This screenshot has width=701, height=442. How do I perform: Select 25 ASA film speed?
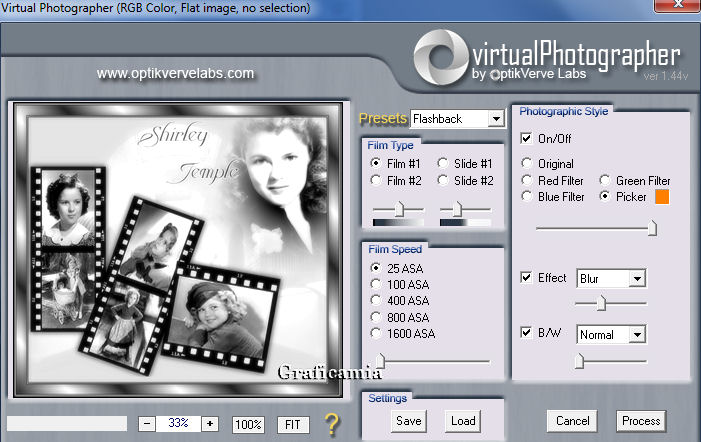point(376,268)
